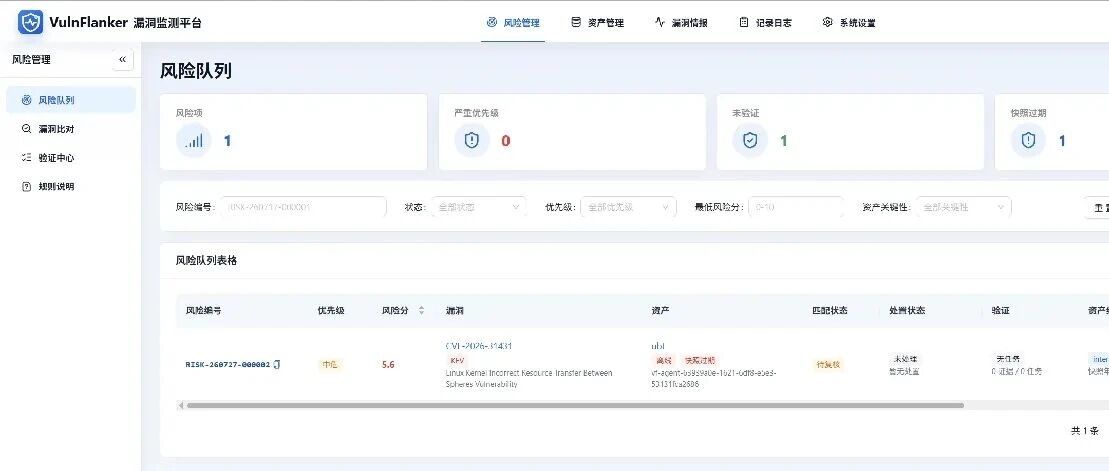1109x471 pixels.
Task: Open the 漏洞情报 top navigation tab
Action: 681,23
